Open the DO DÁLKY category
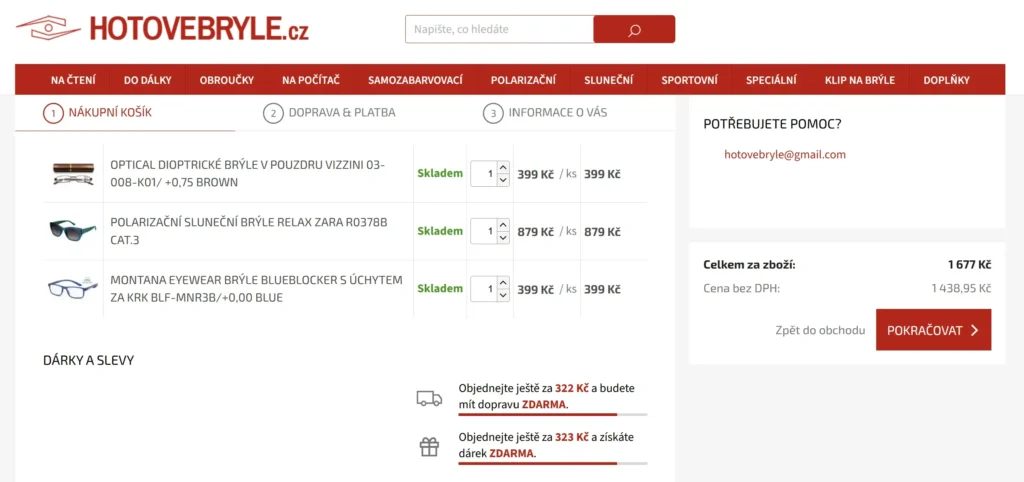1024x482 pixels. click(x=148, y=80)
